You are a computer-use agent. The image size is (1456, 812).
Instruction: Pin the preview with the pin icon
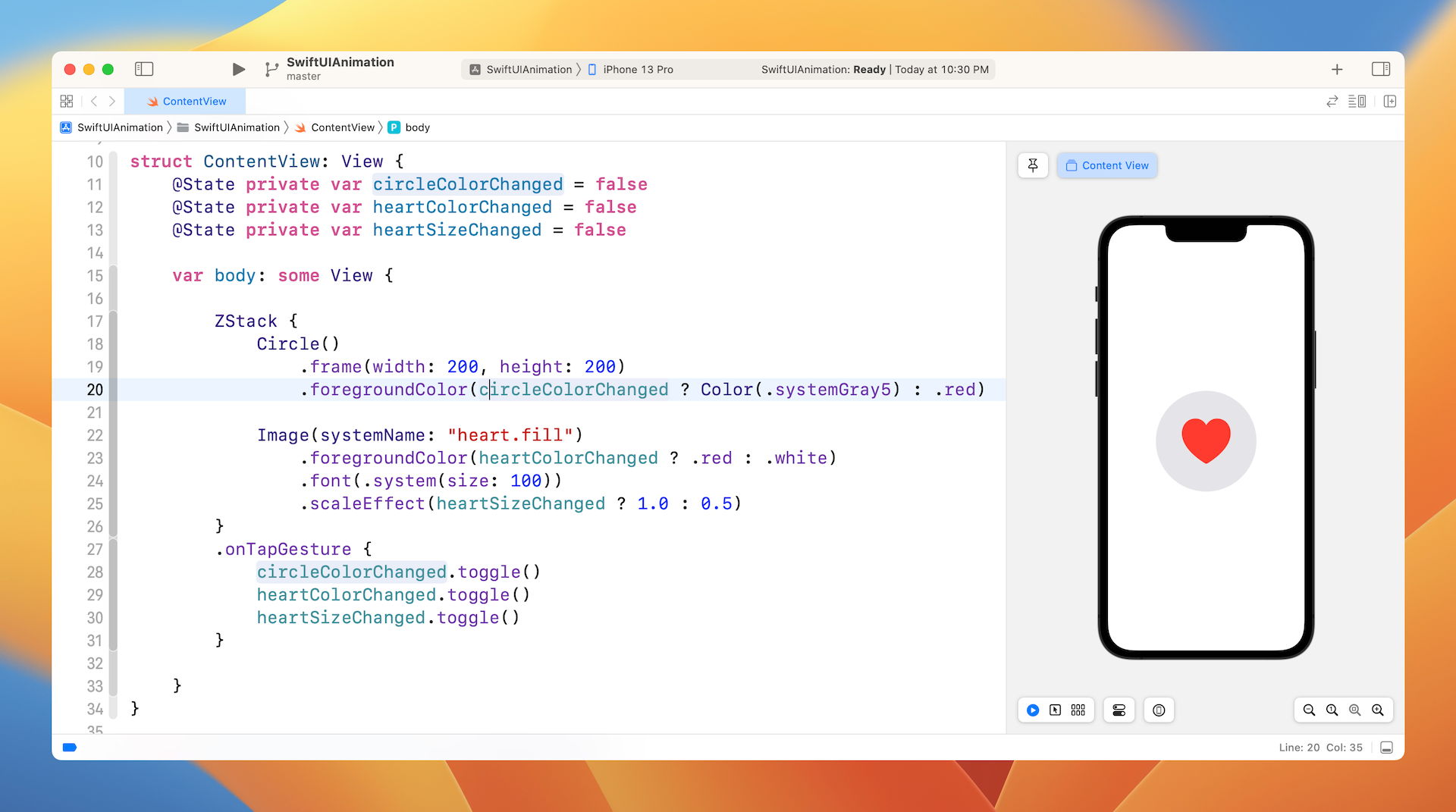(x=1033, y=165)
